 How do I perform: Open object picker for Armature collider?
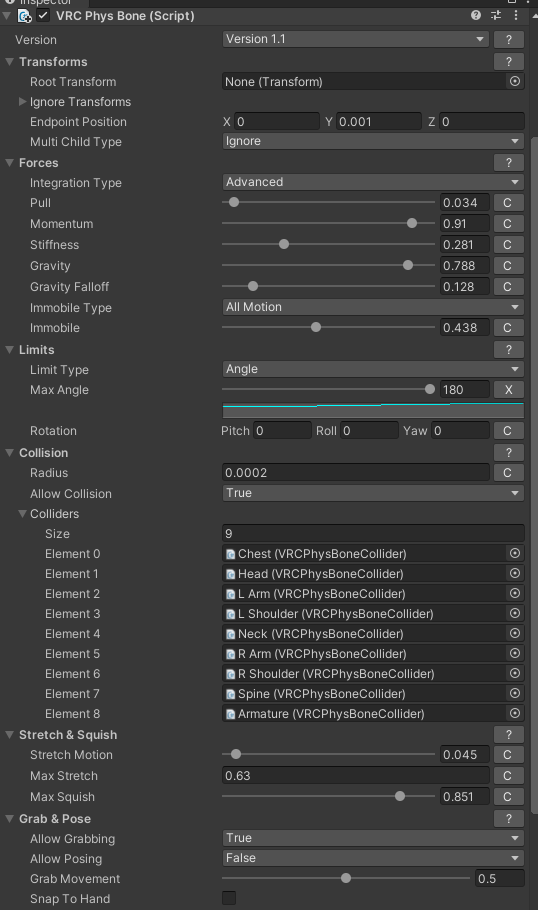tap(515, 713)
